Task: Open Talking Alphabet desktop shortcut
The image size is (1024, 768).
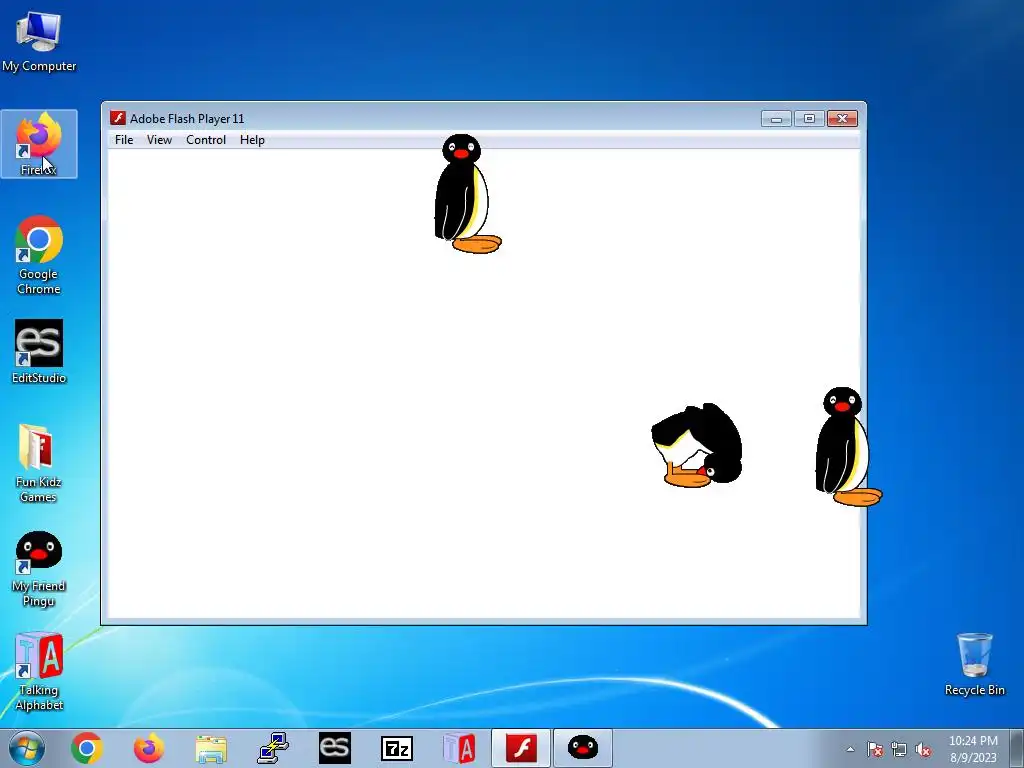Action: [x=39, y=671]
